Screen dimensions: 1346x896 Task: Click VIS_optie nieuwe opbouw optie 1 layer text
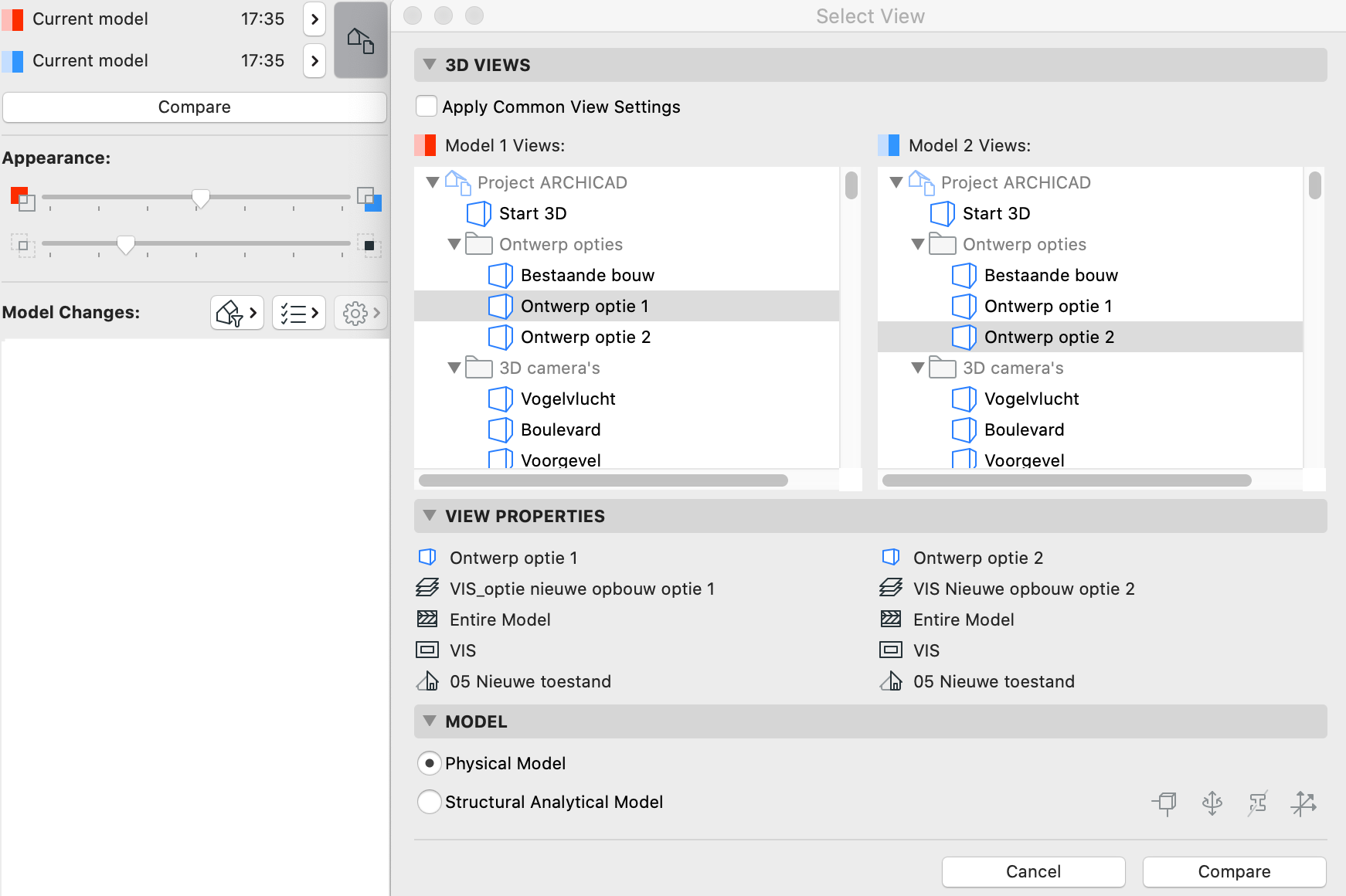582,589
